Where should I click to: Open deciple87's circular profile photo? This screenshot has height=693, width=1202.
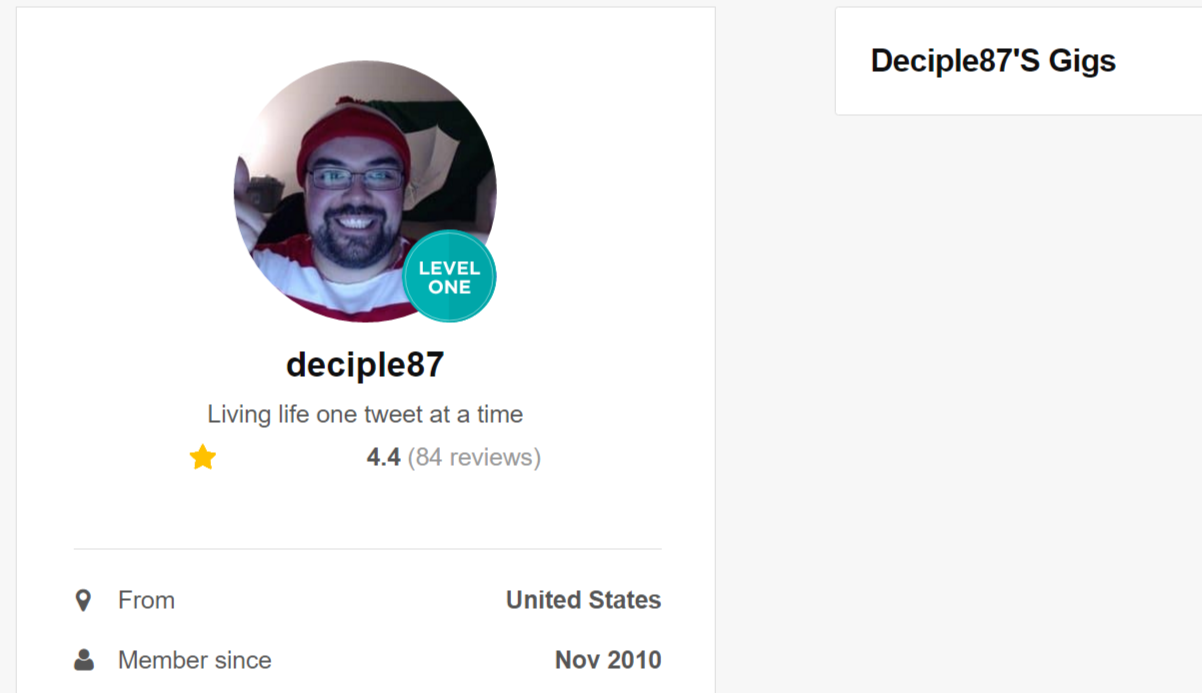[x=365, y=191]
